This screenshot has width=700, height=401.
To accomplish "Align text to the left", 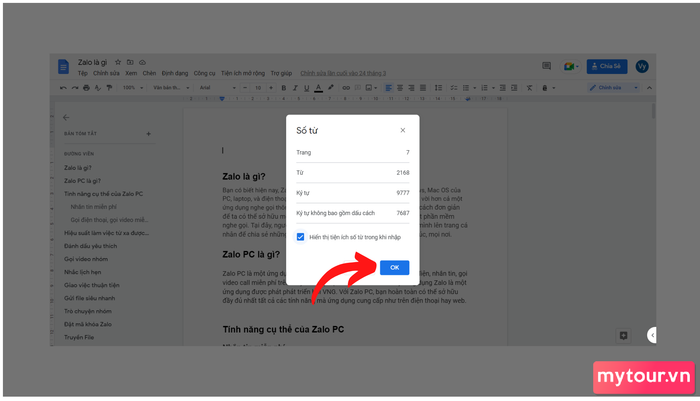I will [x=388, y=88].
